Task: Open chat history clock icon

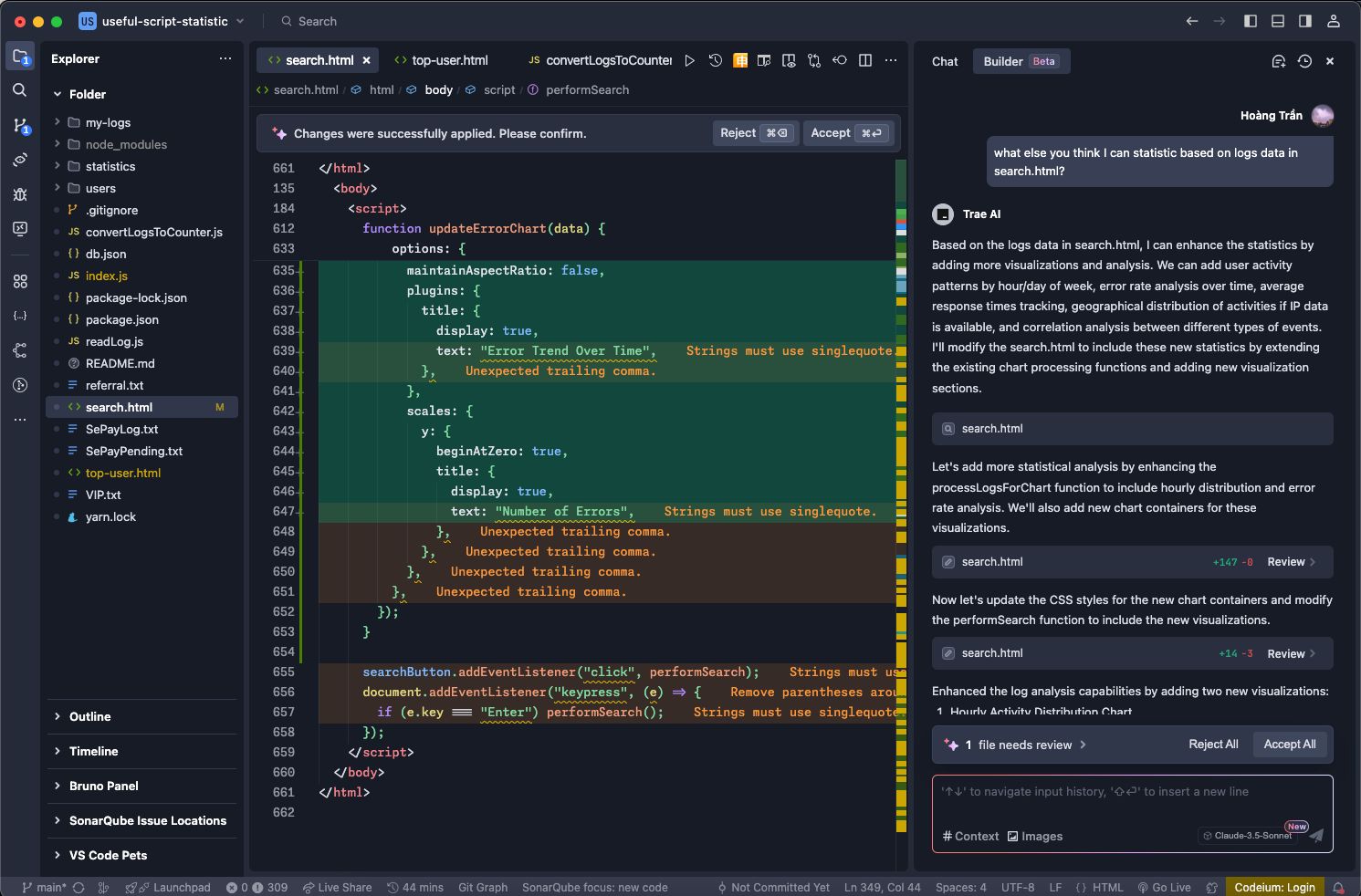Action: click(x=1304, y=61)
